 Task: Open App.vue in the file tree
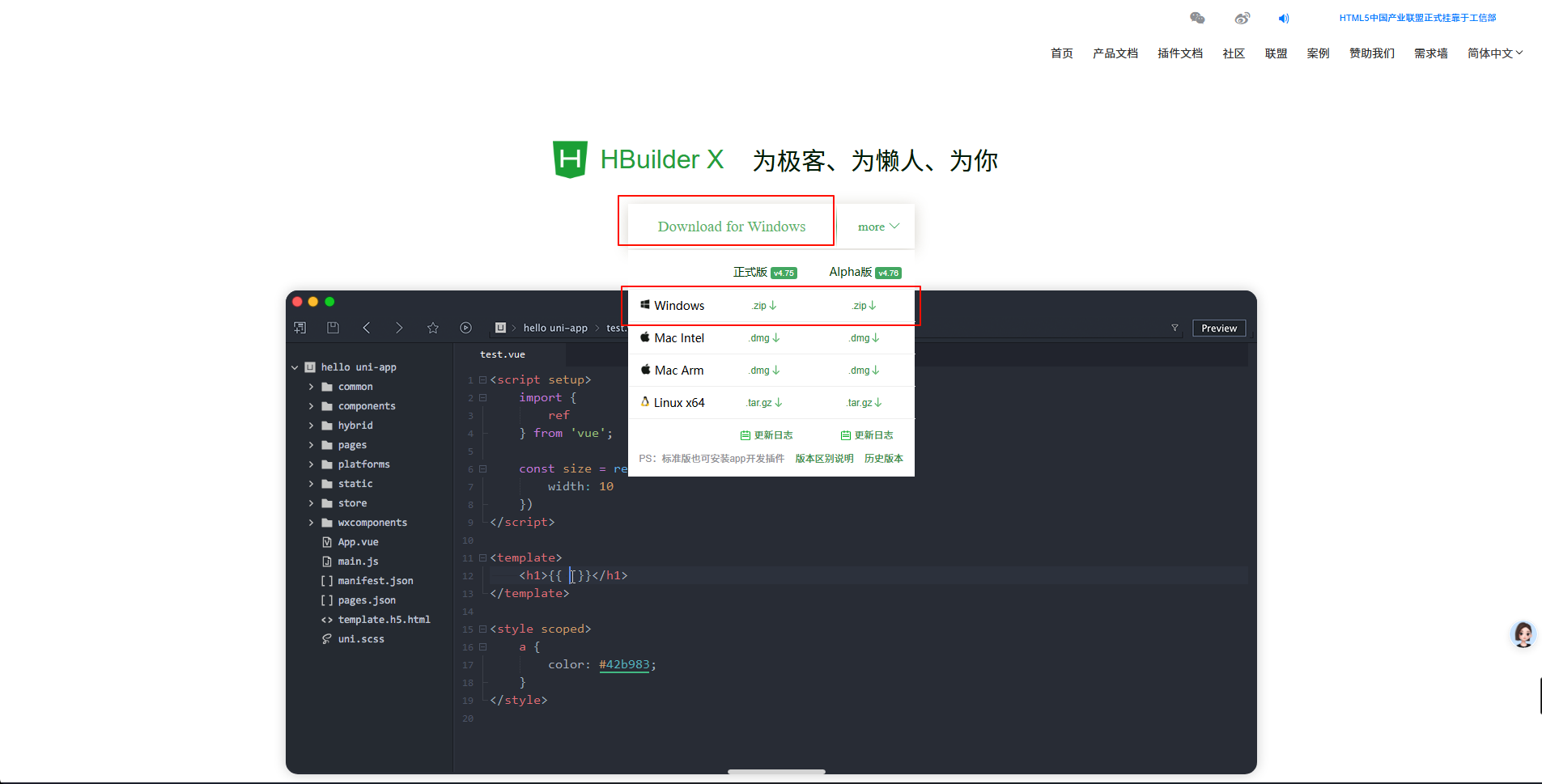[358, 542]
